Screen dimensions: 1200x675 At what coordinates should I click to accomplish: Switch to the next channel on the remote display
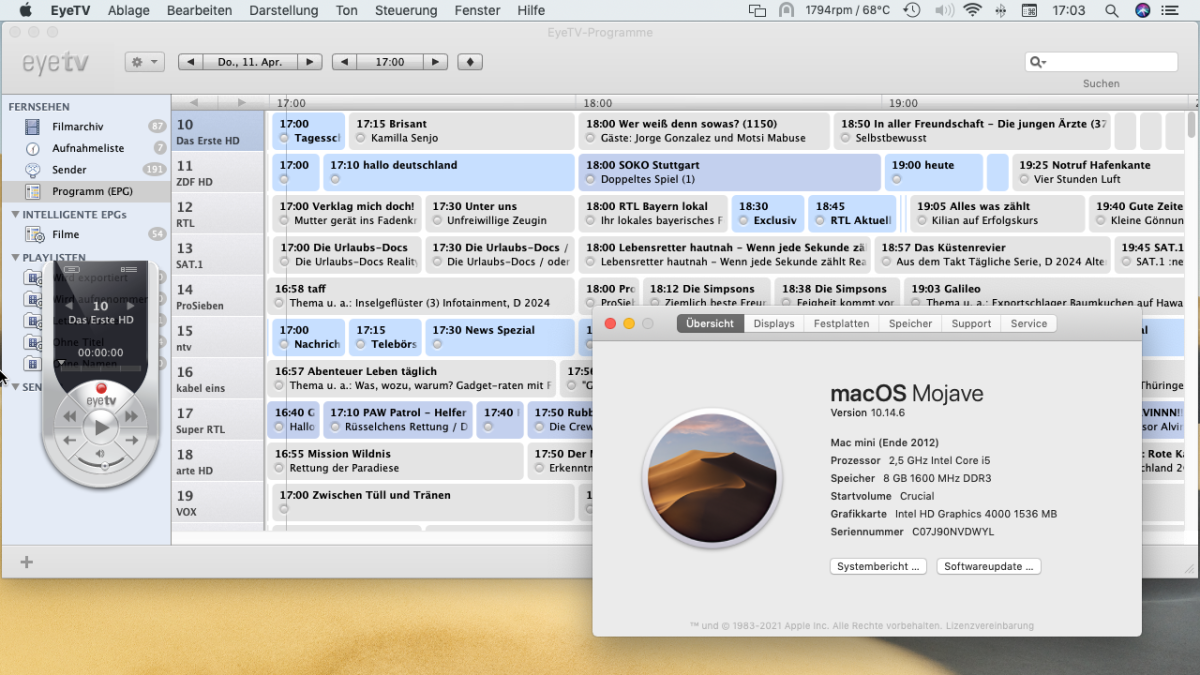(131, 306)
